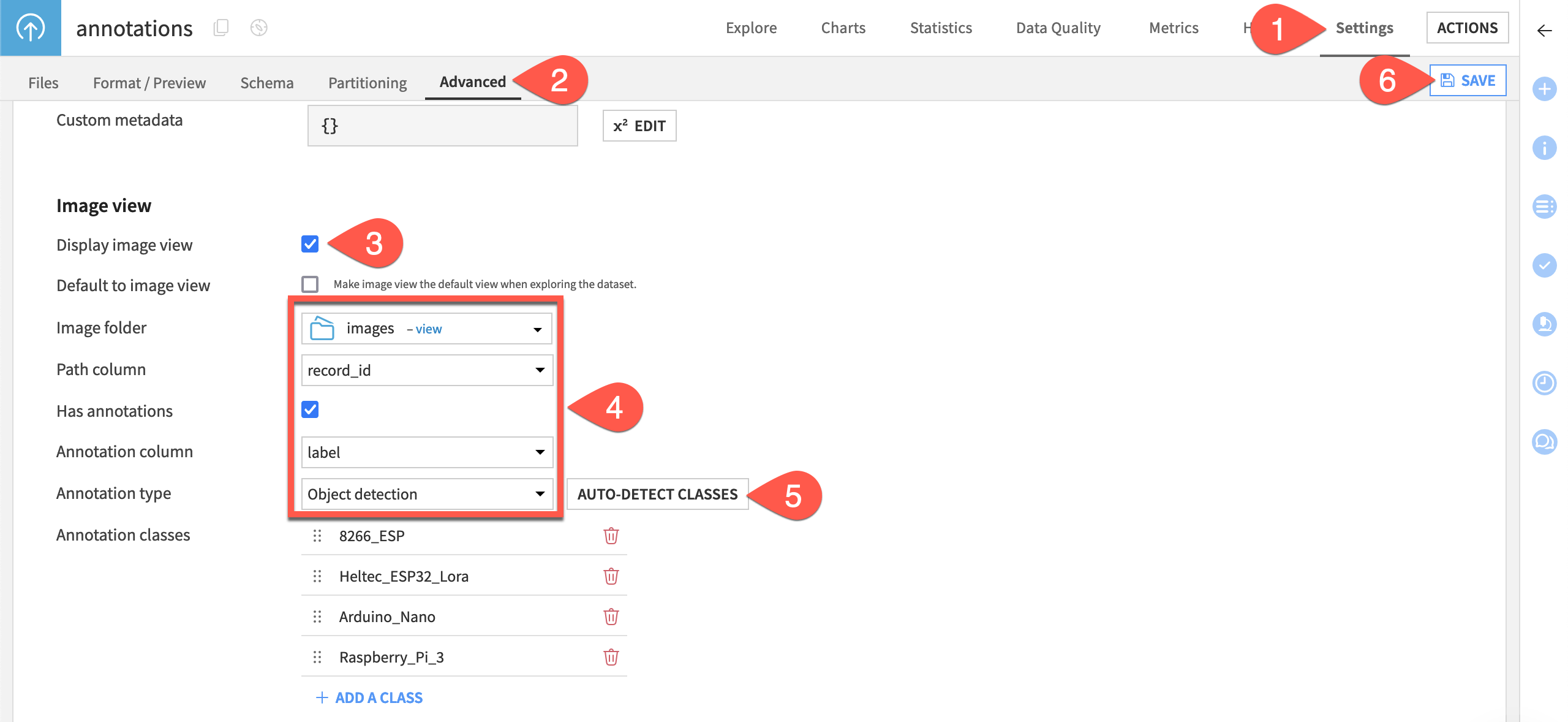Disable the Display image view checkbox
Image resolution: width=1568 pixels, height=722 pixels.
click(311, 245)
